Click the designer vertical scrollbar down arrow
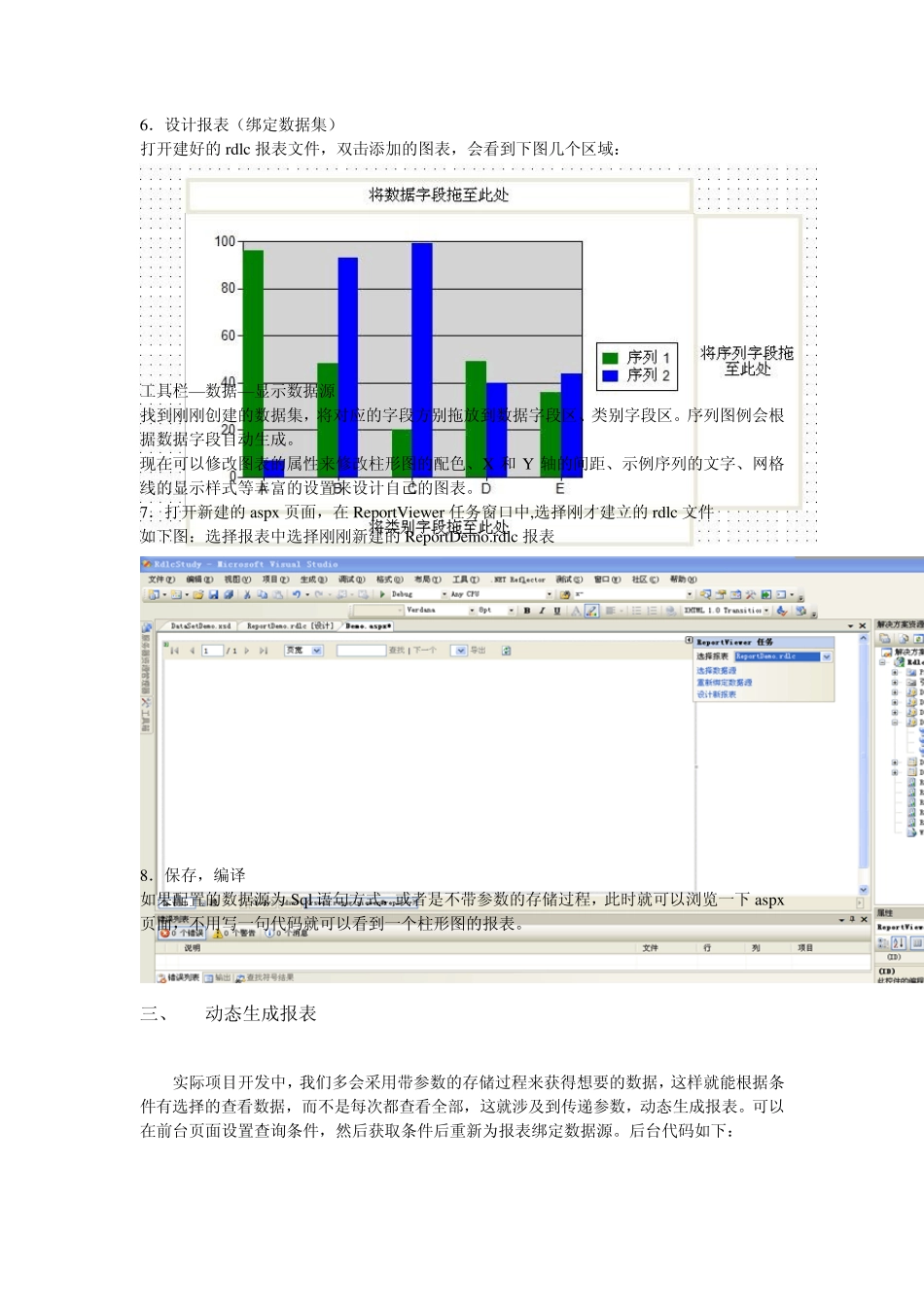 pos(863,890)
